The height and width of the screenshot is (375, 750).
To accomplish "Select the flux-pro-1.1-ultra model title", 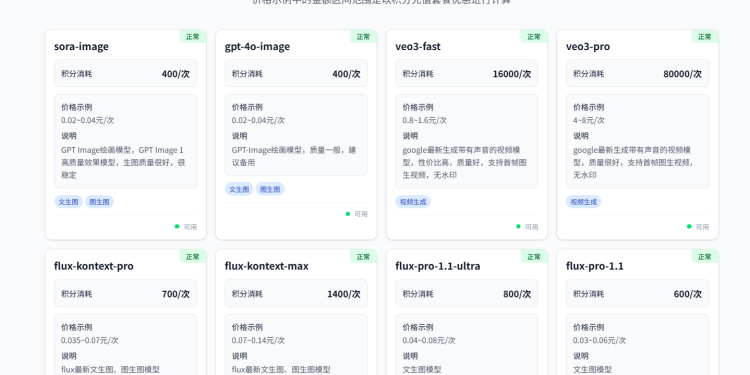I will tap(438, 266).
